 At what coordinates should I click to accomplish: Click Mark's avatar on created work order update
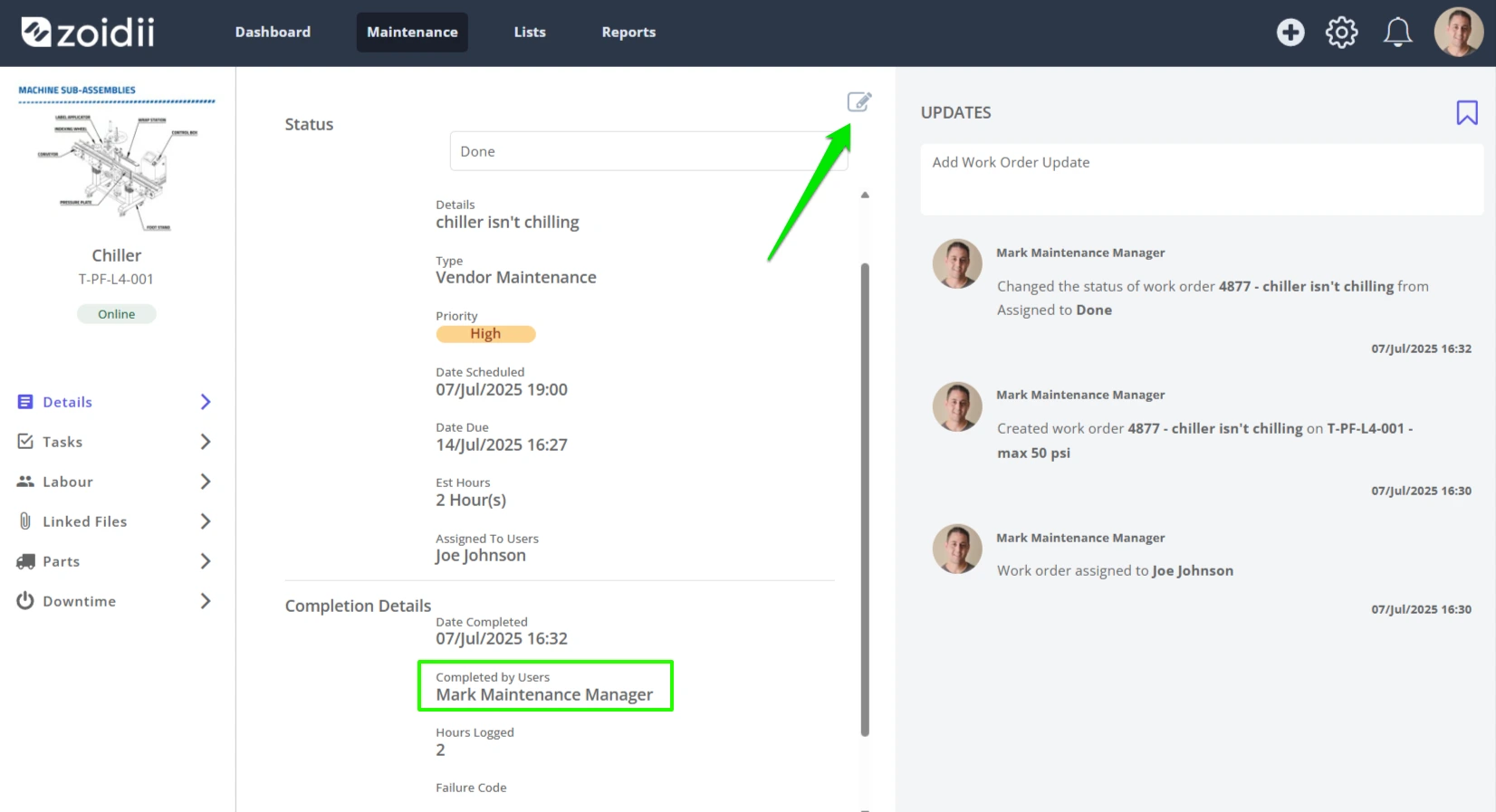[x=957, y=406]
